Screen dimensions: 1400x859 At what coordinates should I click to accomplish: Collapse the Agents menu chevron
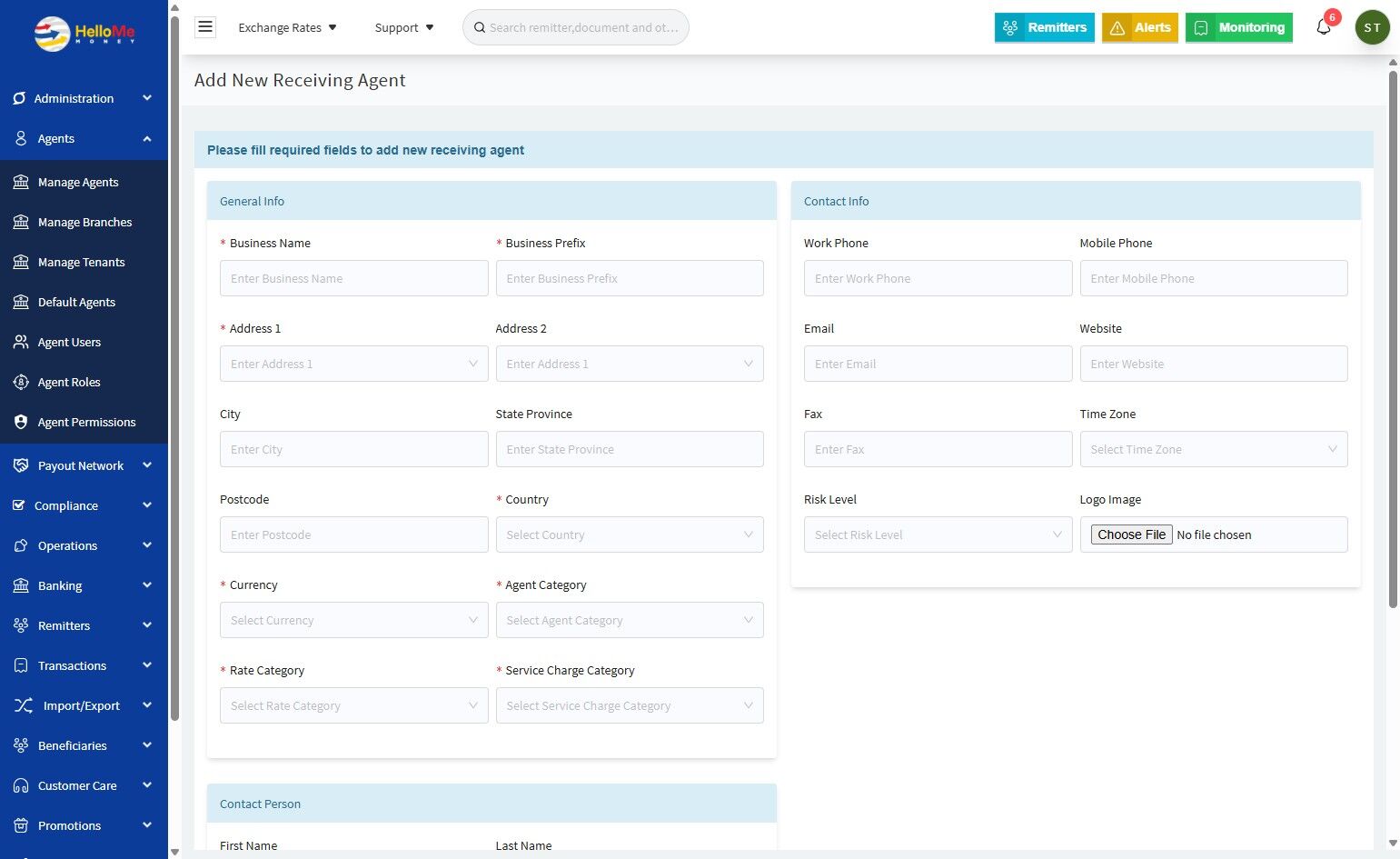click(x=147, y=138)
